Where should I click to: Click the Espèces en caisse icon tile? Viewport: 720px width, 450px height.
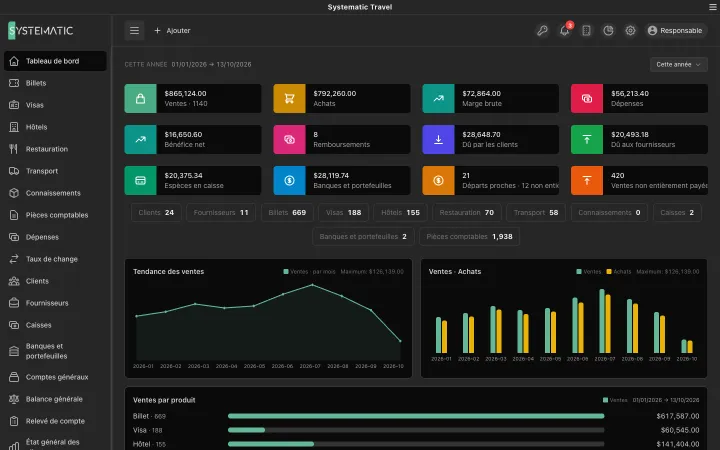pos(141,180)
